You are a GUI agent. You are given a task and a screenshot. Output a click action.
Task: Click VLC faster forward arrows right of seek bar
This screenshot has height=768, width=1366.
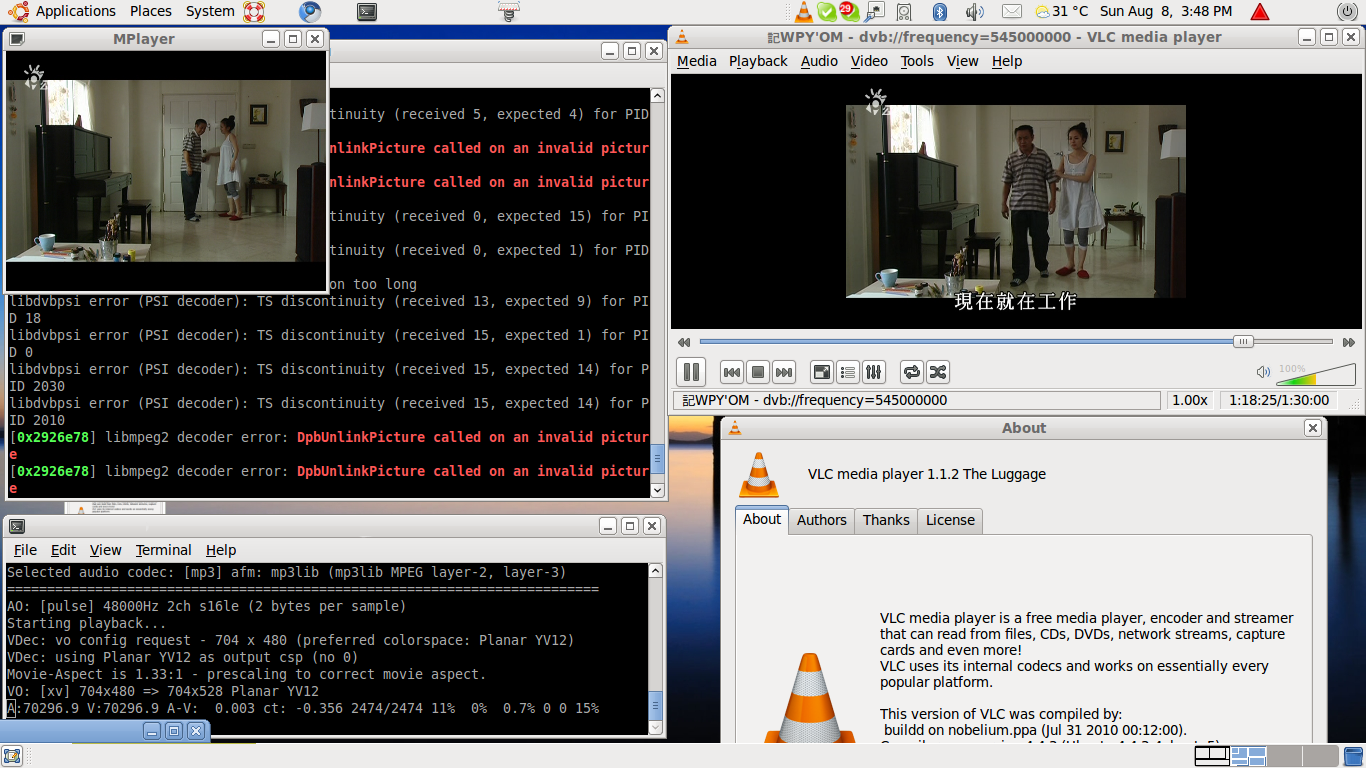click(1349, 342)
